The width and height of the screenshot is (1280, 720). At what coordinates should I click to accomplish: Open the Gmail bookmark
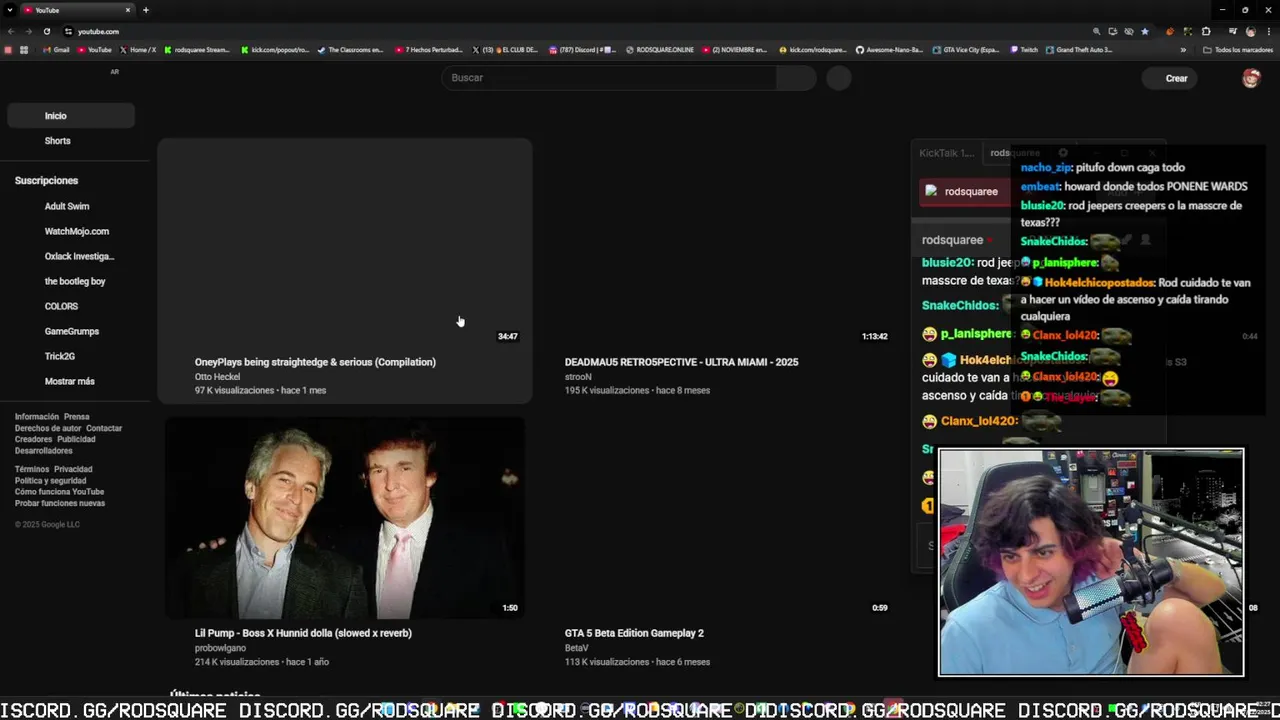coord(56,50)
